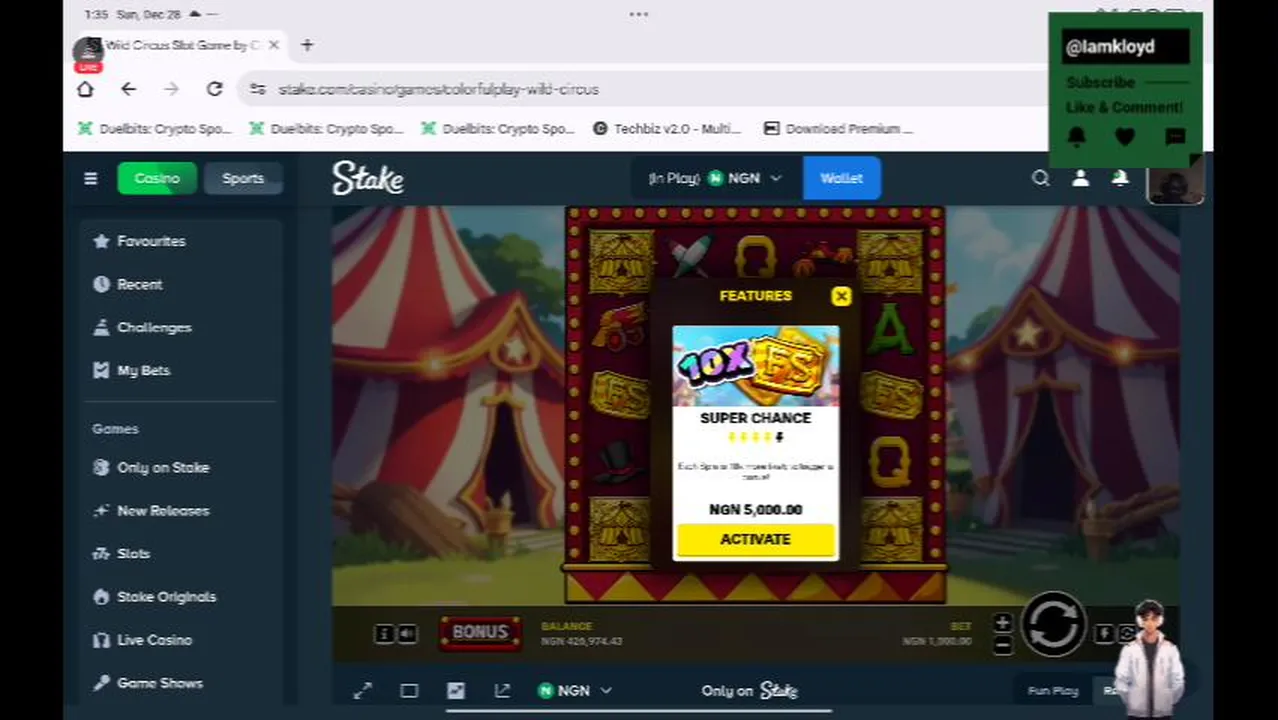Click the 10X FS feature image
Image resolution: width=1278 pixels, height=720 pixels.
[755, 366]
